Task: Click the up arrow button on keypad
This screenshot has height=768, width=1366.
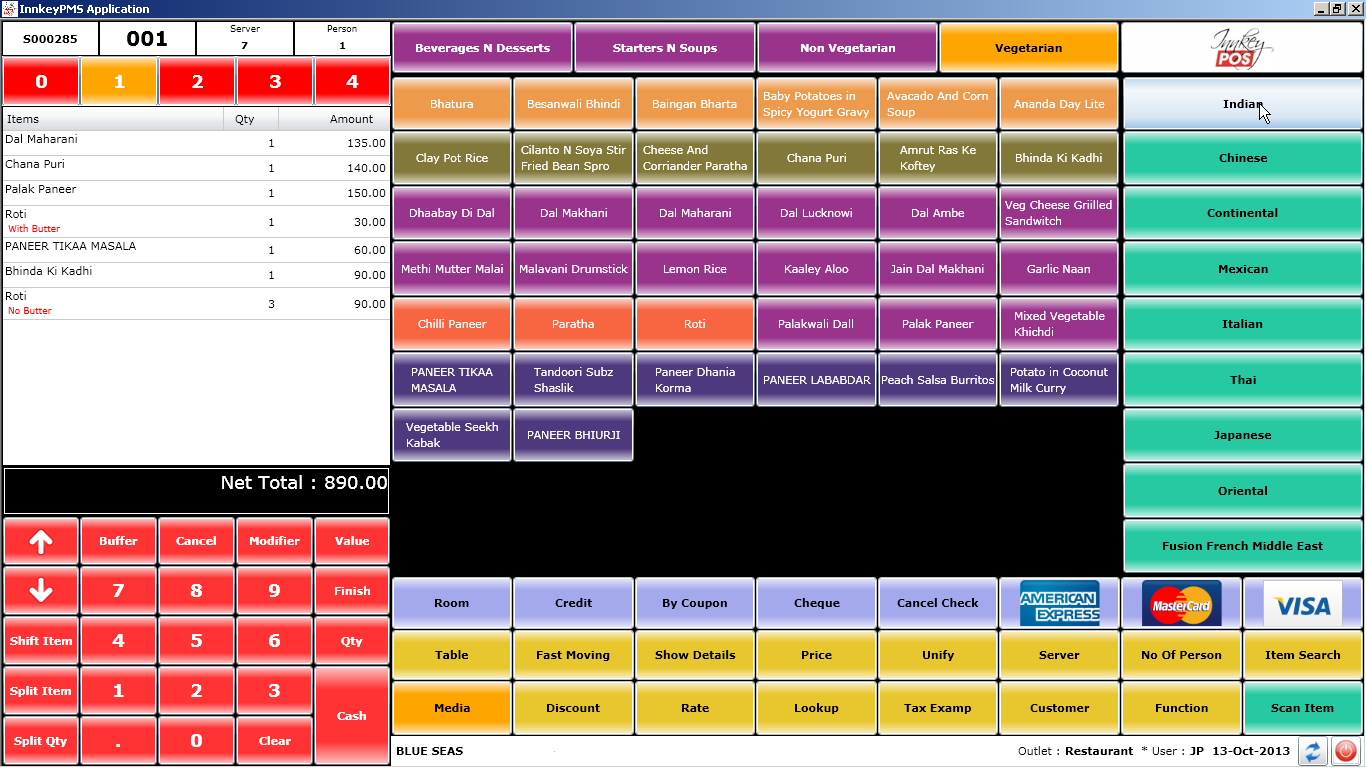Action: coord(41,541)
